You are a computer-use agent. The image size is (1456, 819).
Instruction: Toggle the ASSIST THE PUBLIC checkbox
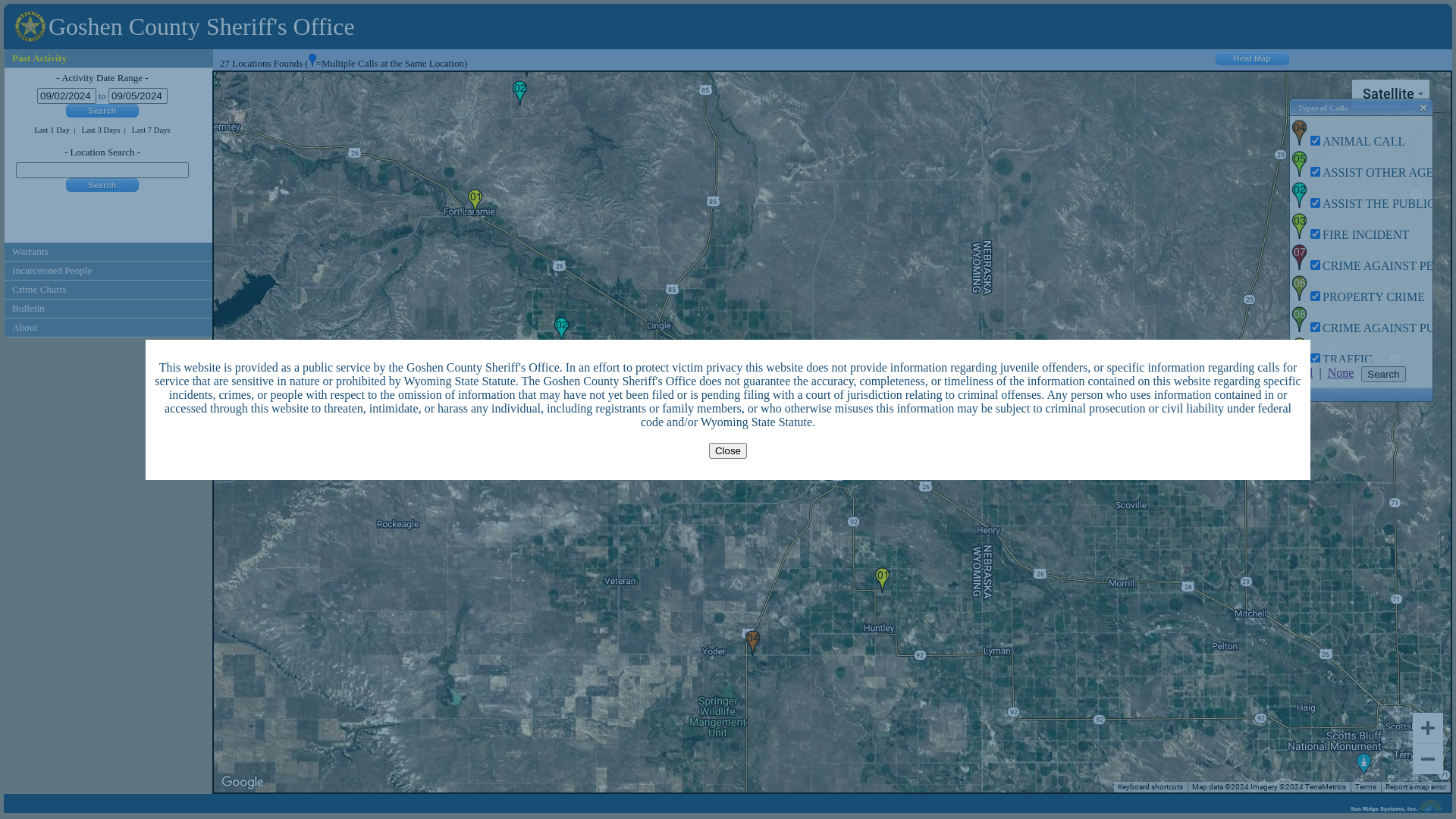point(1315,203)
